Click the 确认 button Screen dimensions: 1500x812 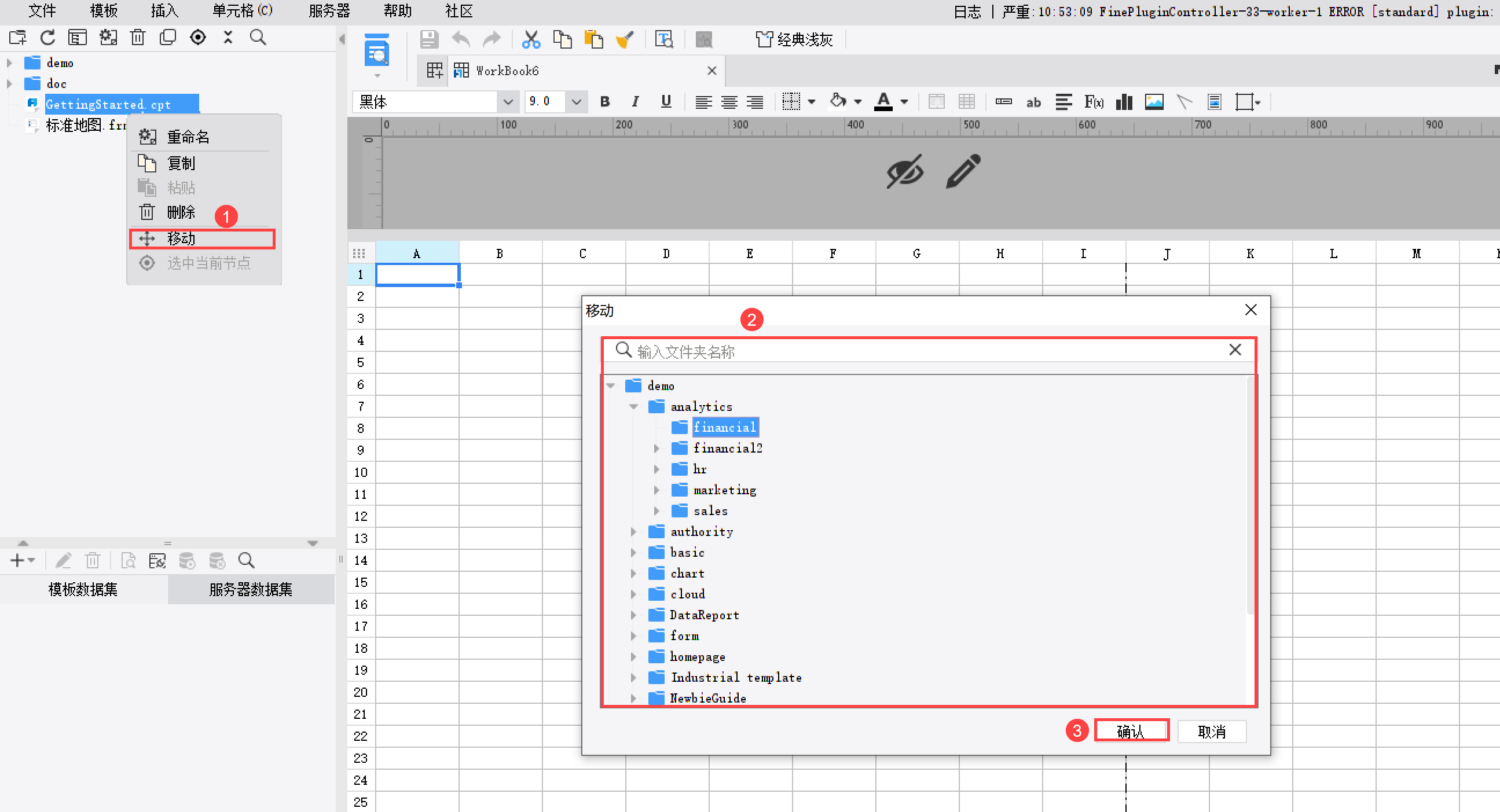1130,731
